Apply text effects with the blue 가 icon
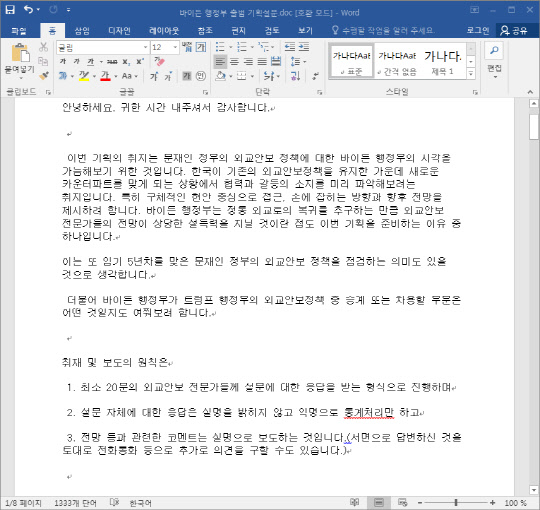The width and height of the screenshot is (540, 510). point(63,76)
